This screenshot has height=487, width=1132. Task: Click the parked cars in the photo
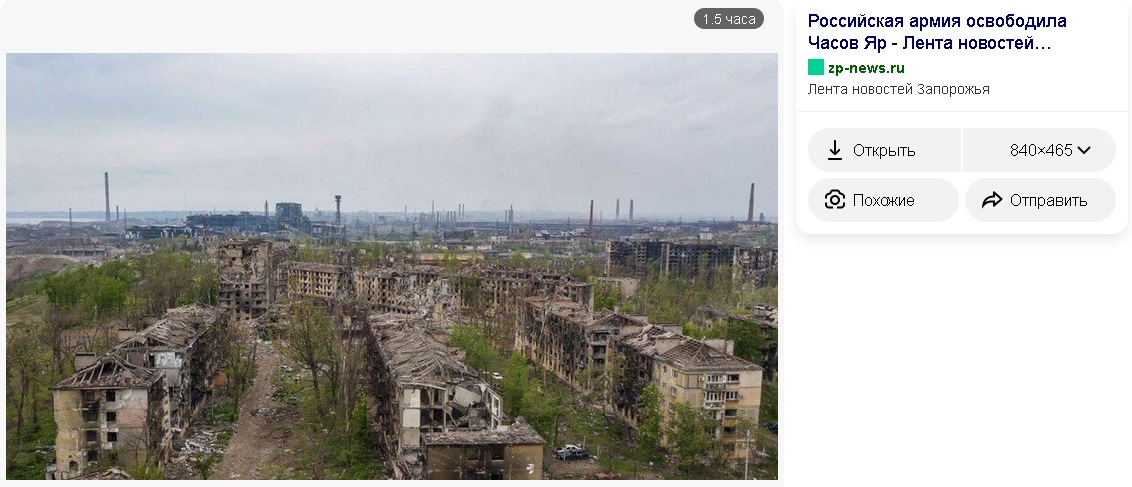coord(571,452)
